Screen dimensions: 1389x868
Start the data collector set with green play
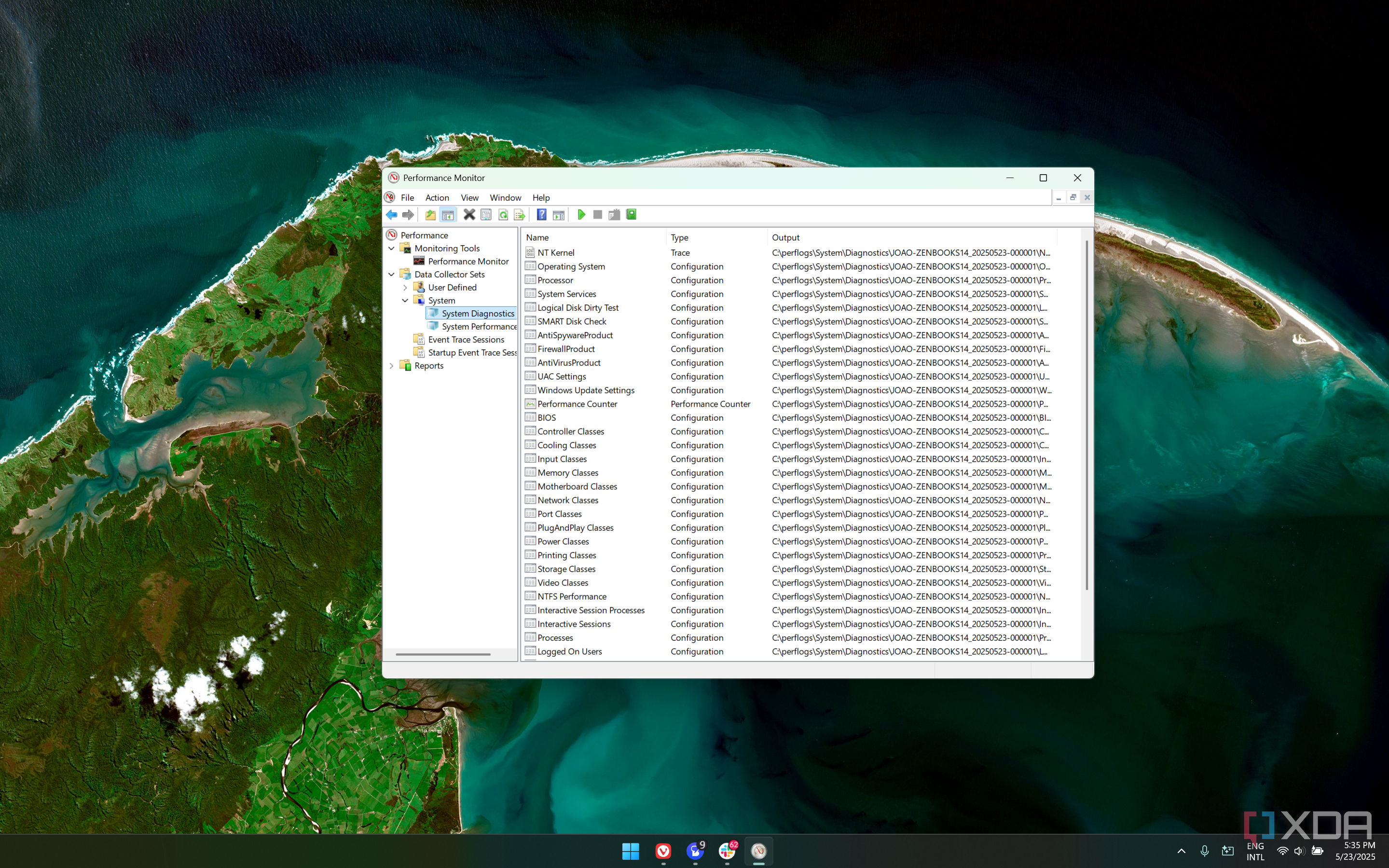pyautogui.click(x=581, y=215)
